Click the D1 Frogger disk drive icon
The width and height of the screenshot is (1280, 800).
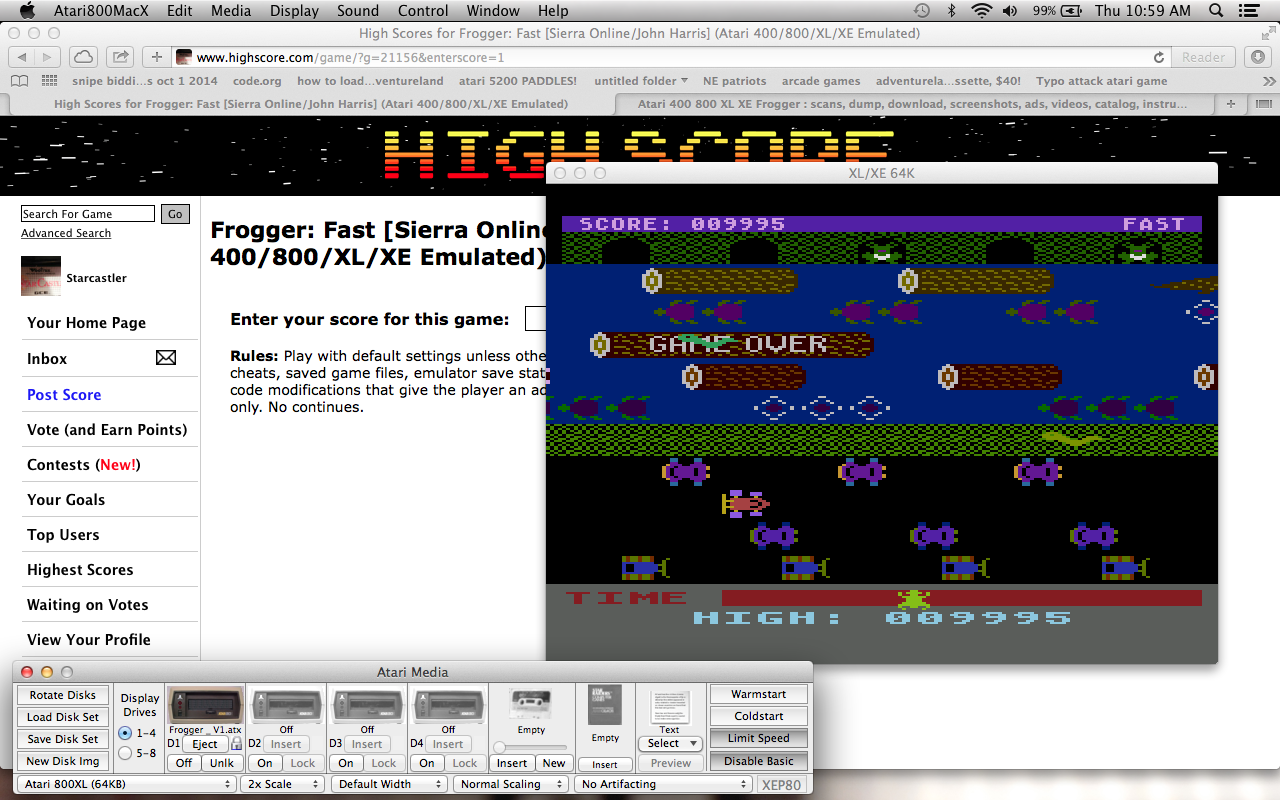tap(205, 705)
